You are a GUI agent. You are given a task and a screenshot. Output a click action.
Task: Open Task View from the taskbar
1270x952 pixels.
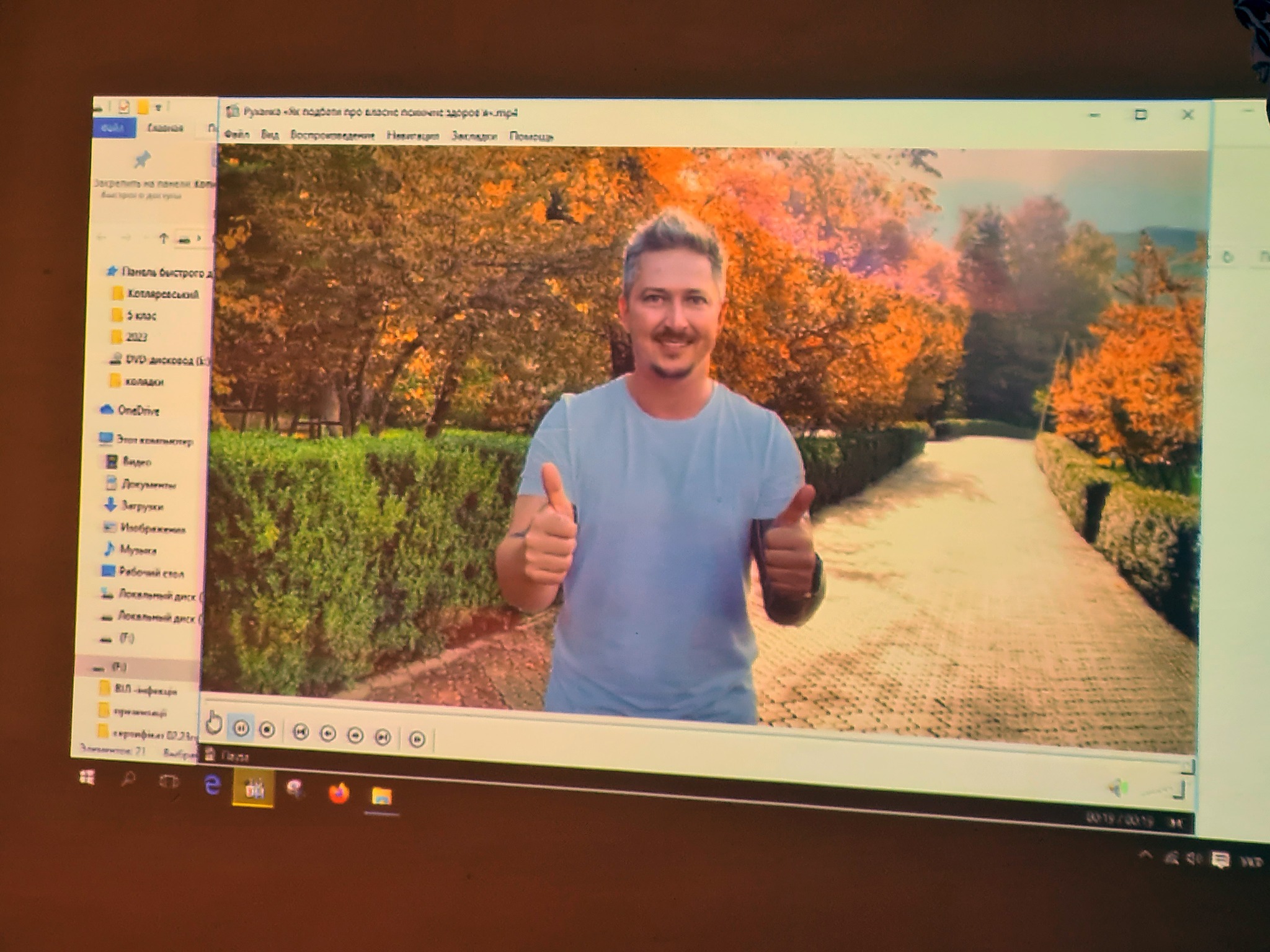(169, 782)
